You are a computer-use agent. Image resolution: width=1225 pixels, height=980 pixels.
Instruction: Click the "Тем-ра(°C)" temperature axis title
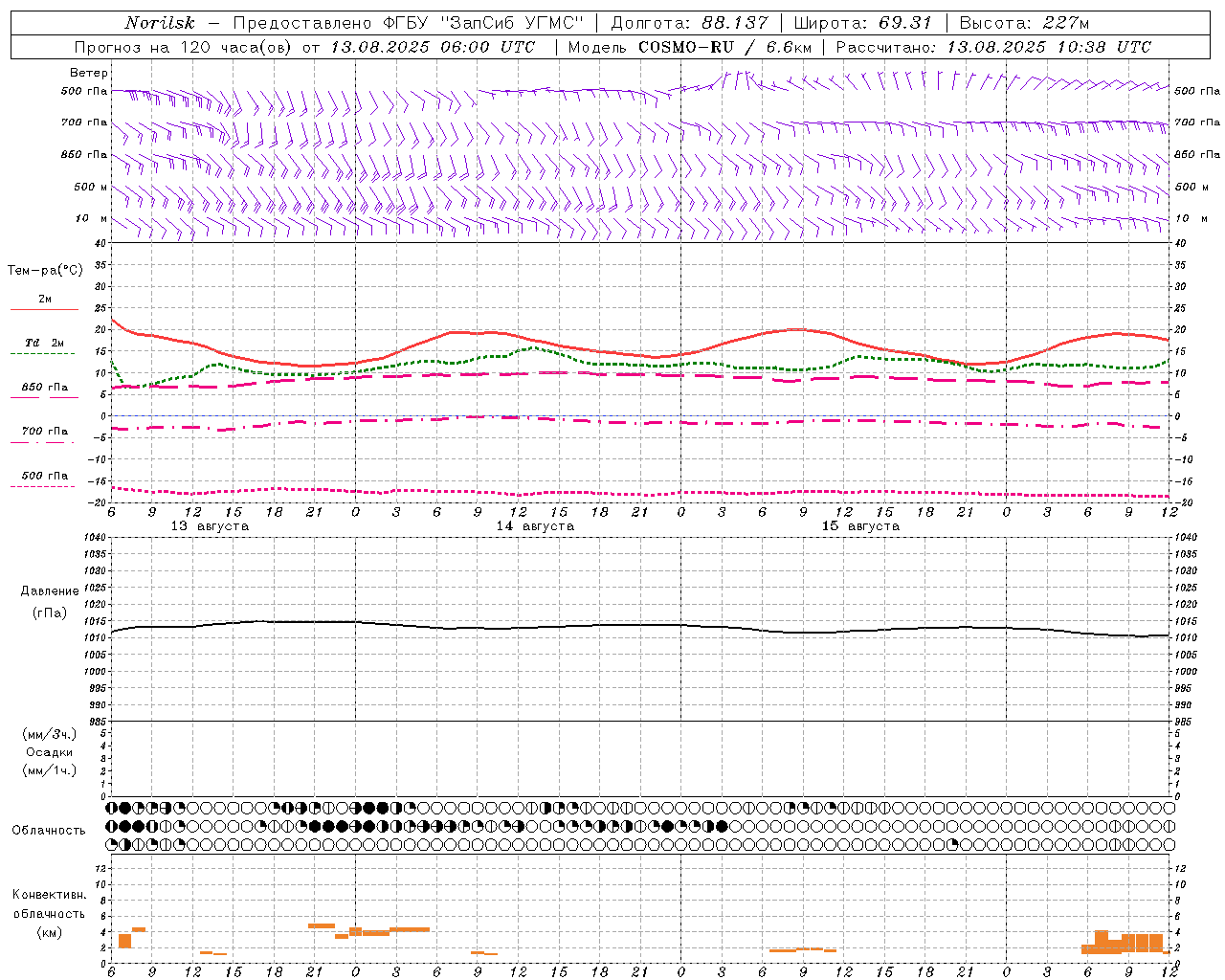[x=45, y=271]
